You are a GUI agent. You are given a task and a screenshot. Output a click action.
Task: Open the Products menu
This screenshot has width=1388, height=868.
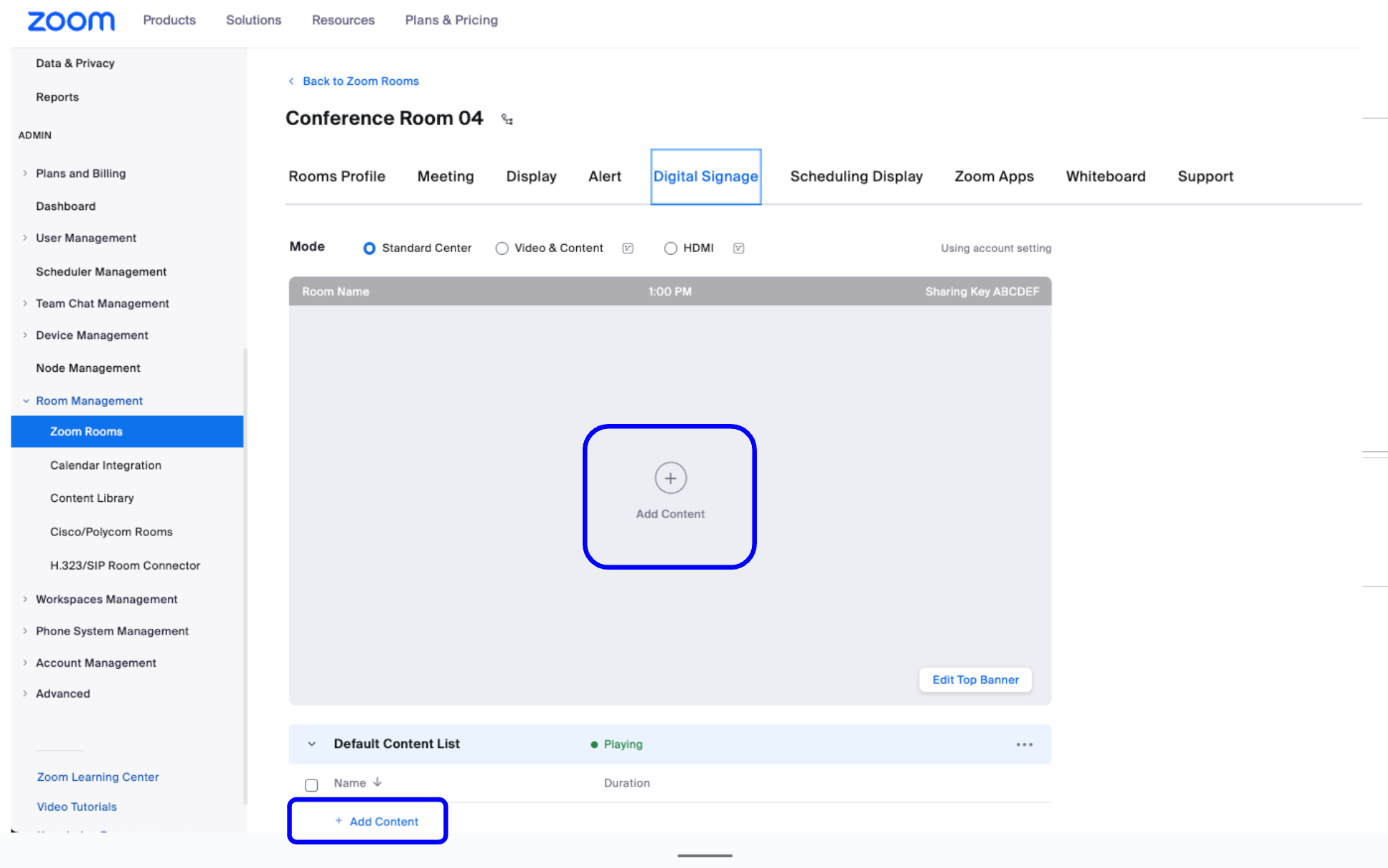(x=169, y=20)
